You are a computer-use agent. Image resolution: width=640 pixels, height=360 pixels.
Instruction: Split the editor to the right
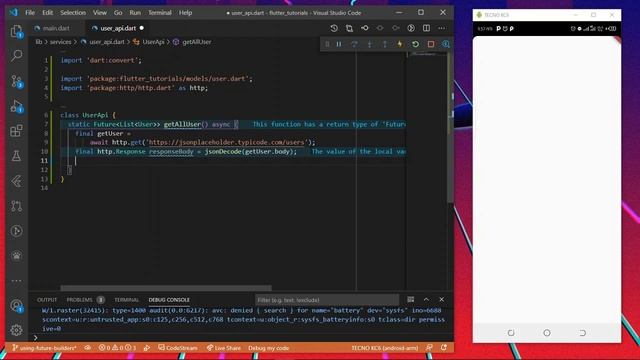(427, 28)
